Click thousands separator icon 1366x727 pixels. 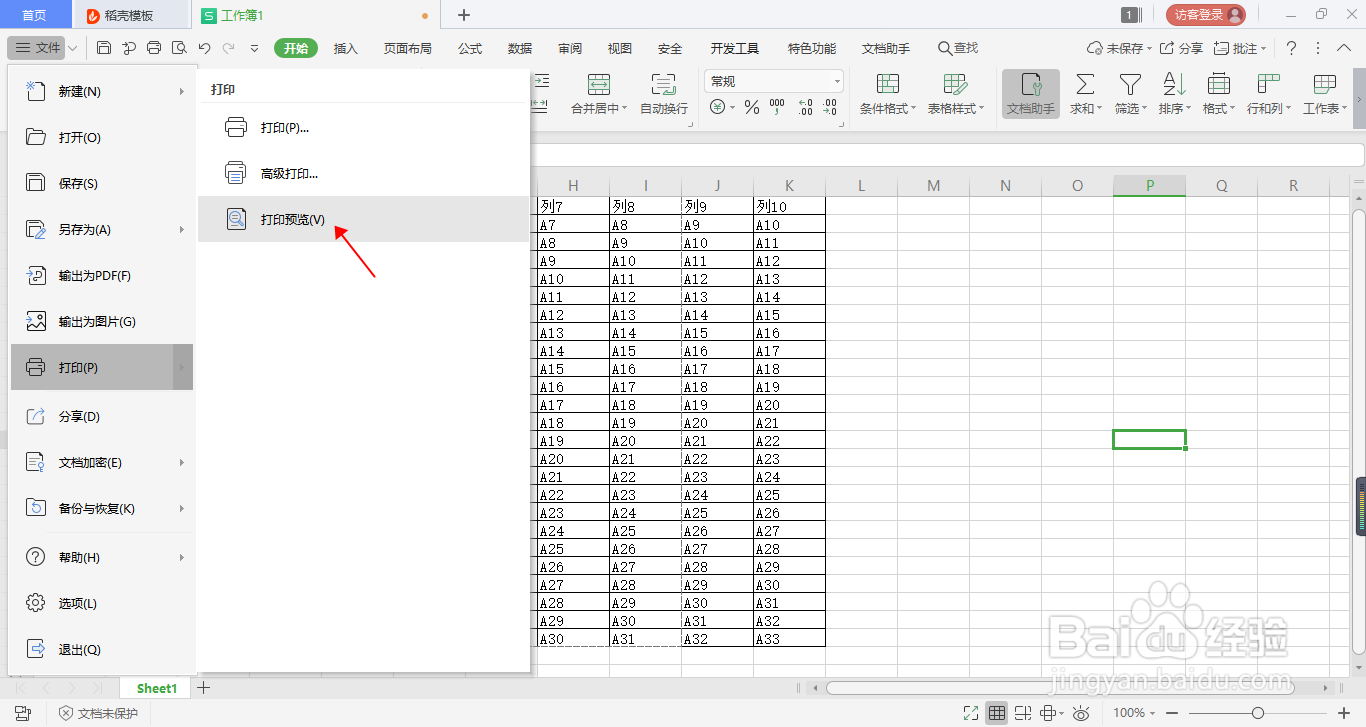coord(778,107)
